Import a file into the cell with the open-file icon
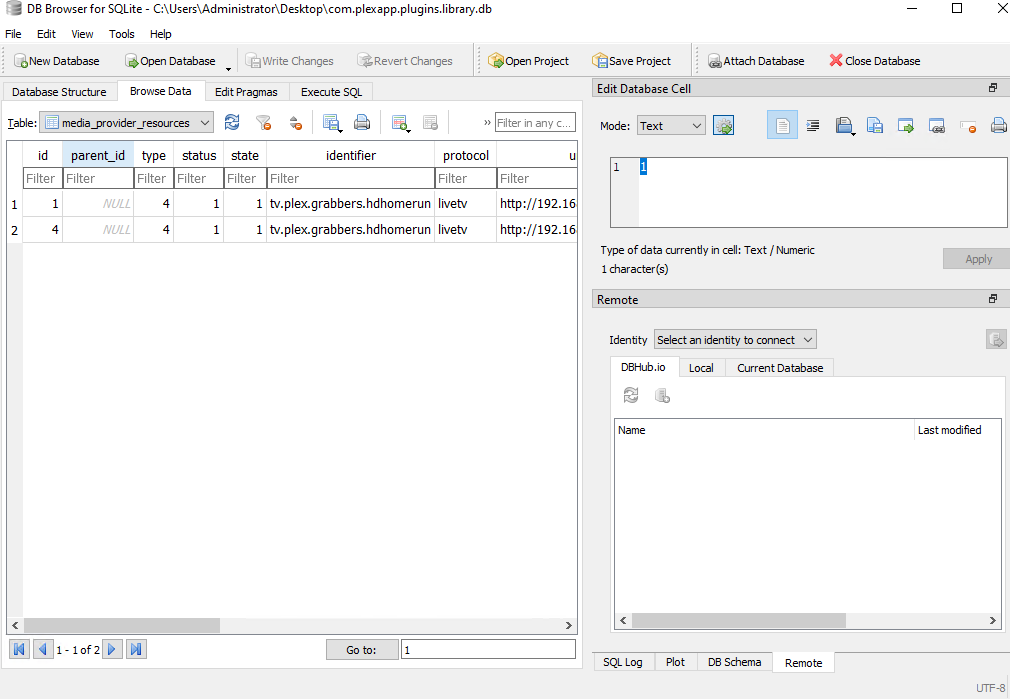1010x699 pixels. click(843, 126)
